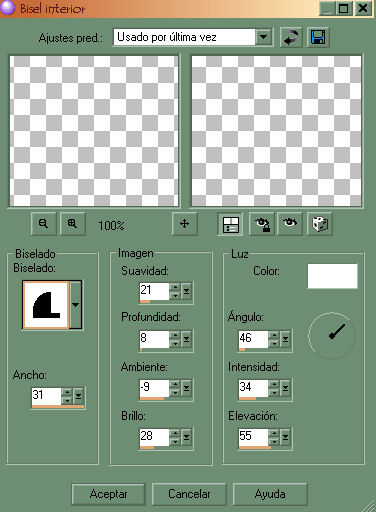This screenshot has width=376, height=512.
Task: Open the Elevación slider popup arrow
Action: 285,437
